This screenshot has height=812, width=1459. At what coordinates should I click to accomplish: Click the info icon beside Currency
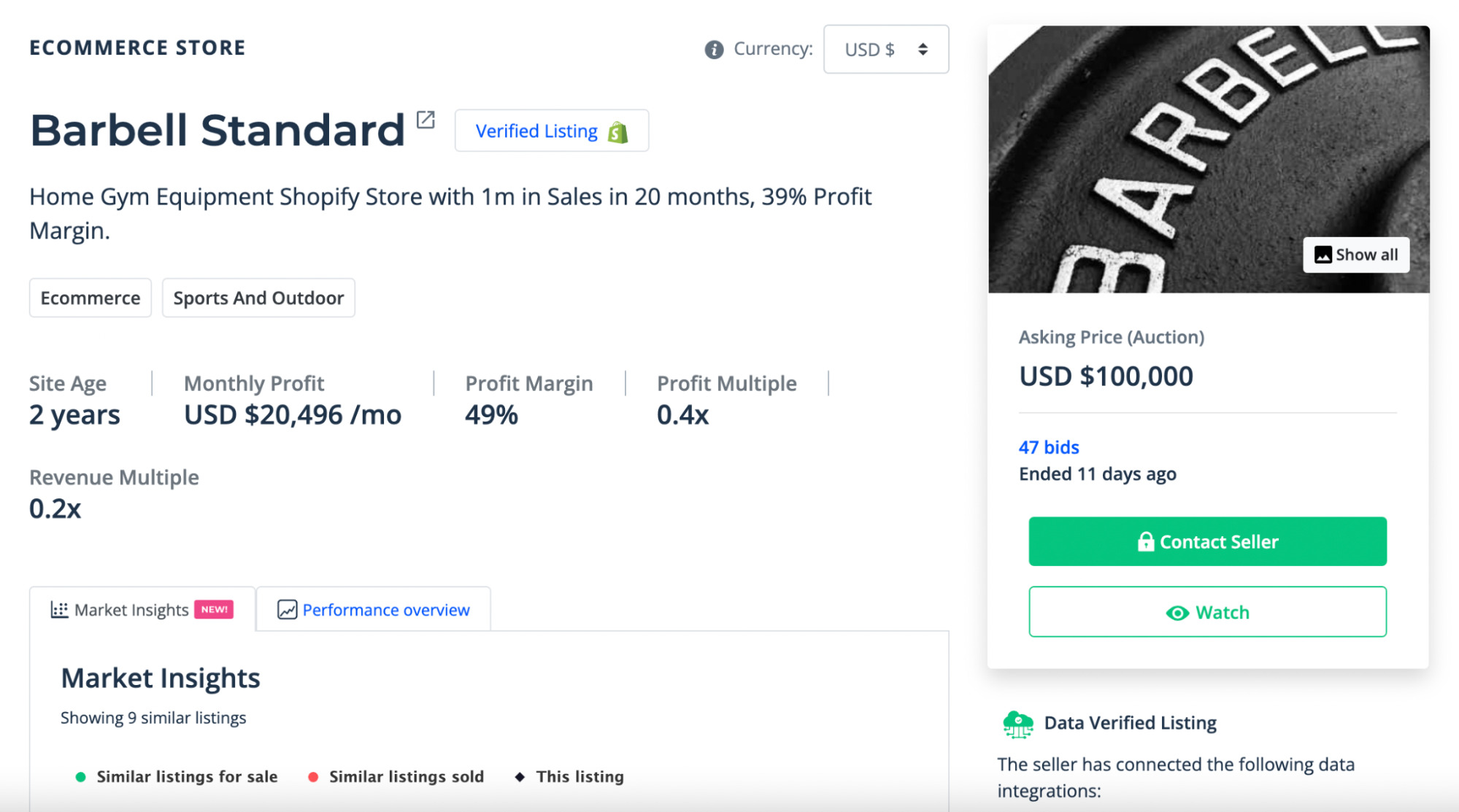tap(712, 49)
